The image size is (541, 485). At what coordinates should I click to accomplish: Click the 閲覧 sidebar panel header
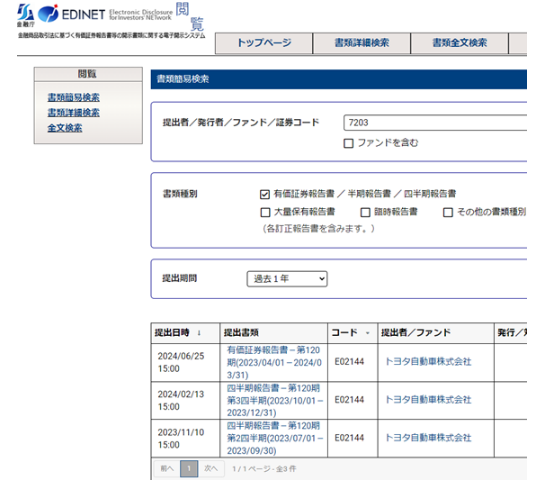tap(88, 74)
